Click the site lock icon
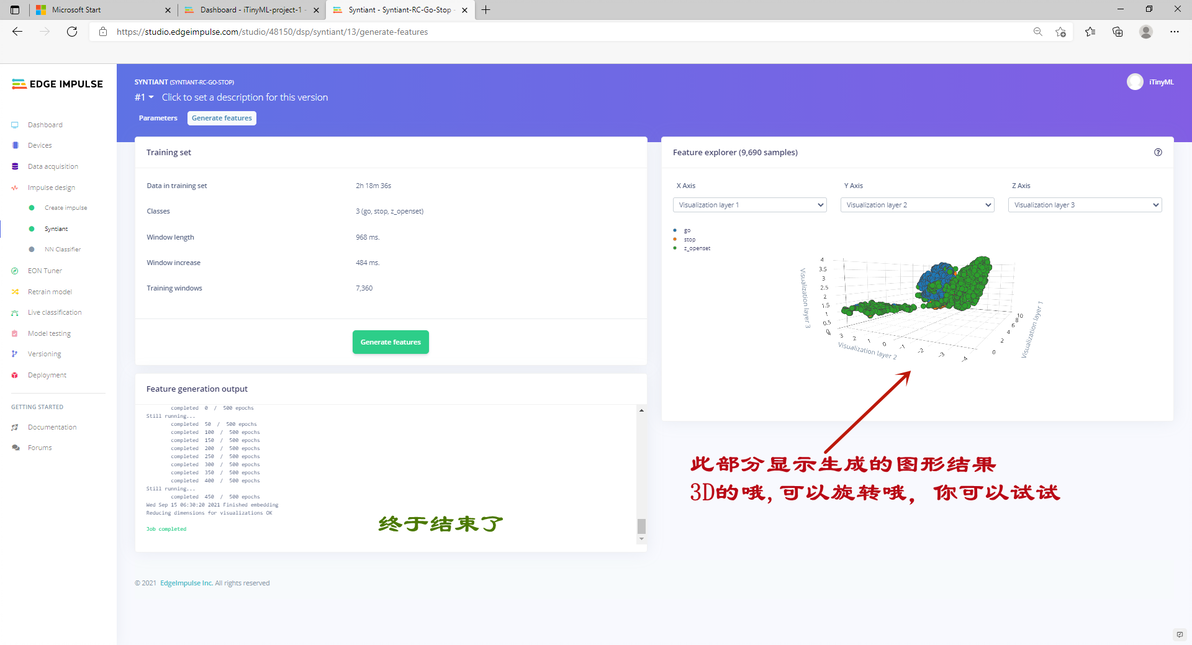The height and width of the screenshot is (645, 1192). 103,32
